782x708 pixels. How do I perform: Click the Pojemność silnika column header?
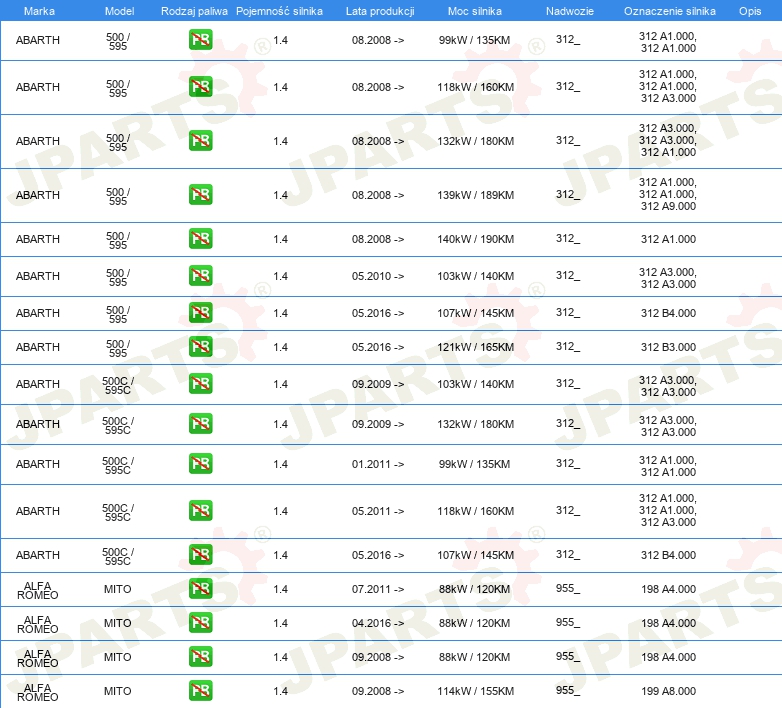click(279, 10)
